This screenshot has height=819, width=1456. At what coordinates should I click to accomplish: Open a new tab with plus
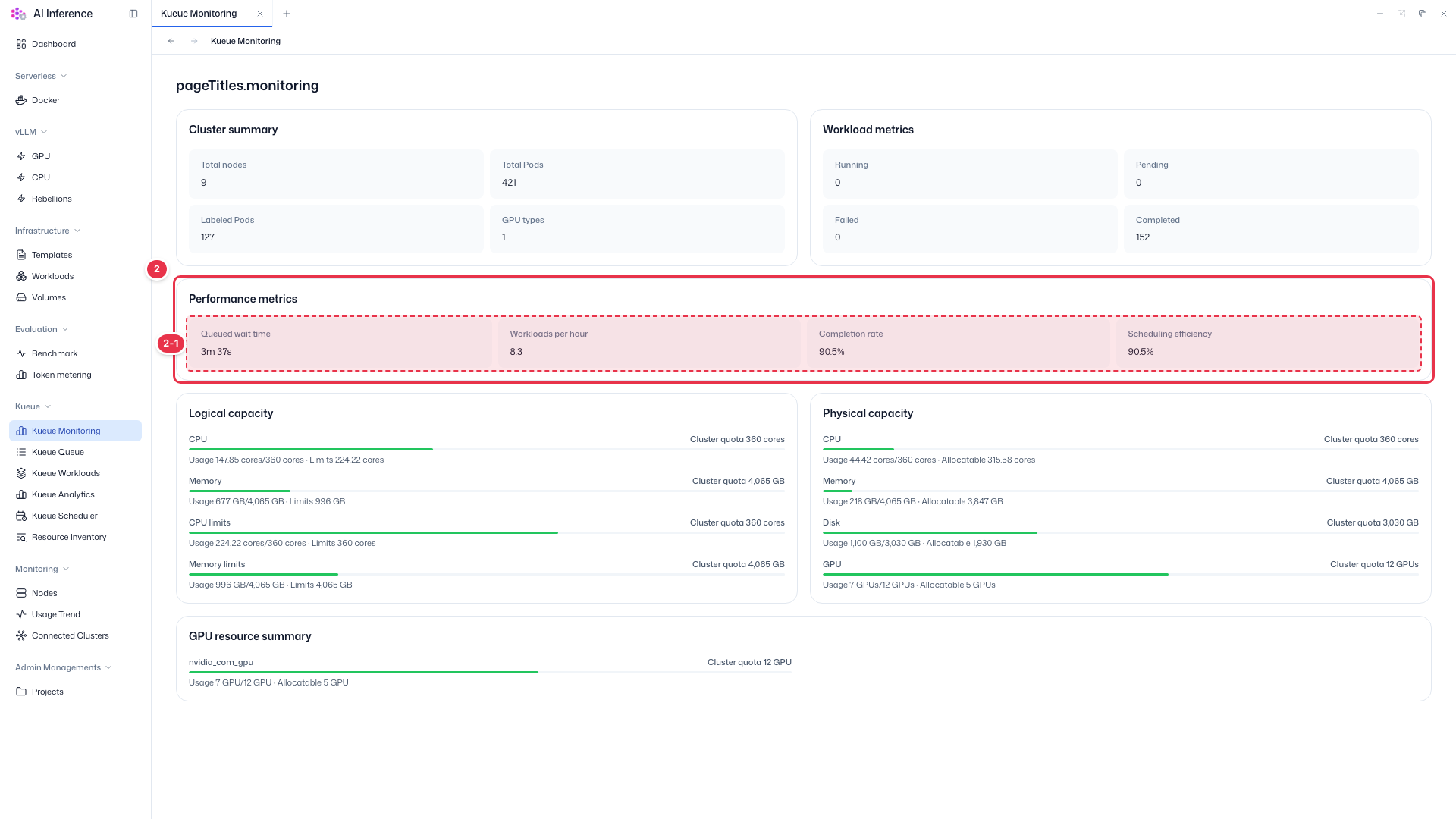point(286,14)
